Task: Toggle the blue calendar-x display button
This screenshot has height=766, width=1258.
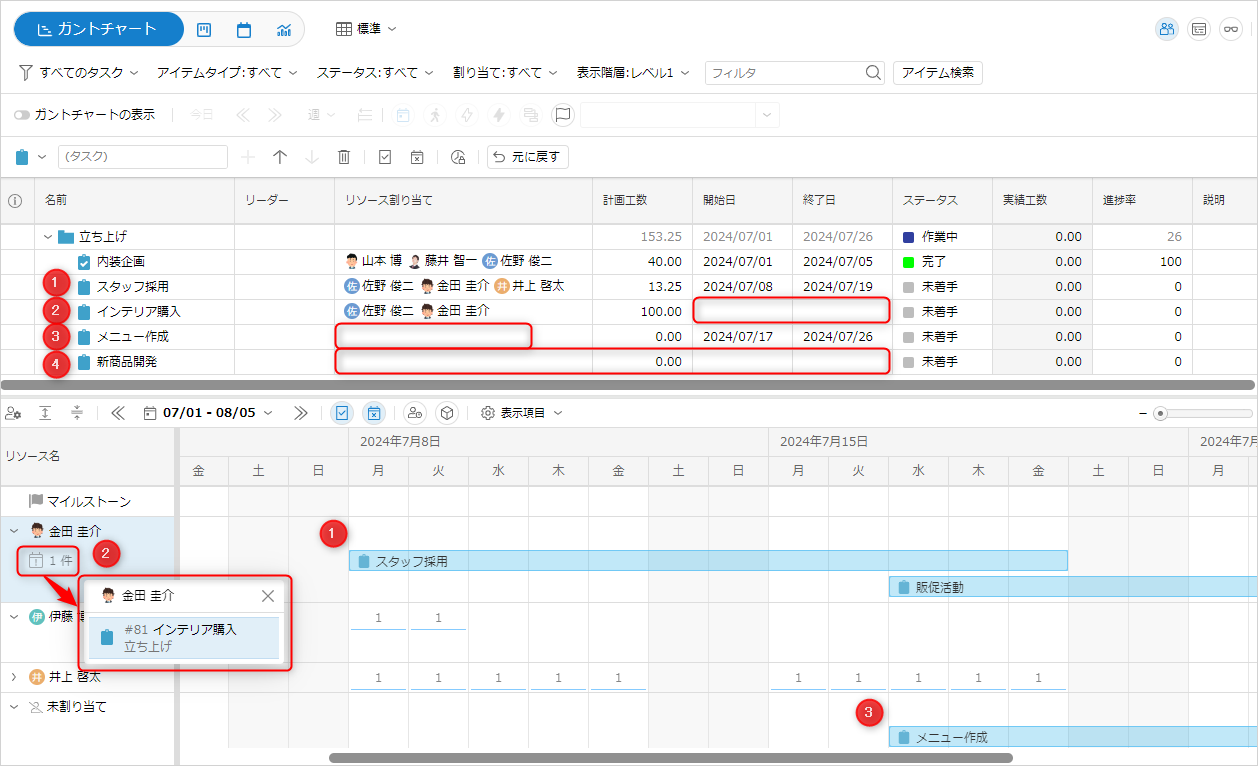Action: pyautogui.click(x=372, y=413)
